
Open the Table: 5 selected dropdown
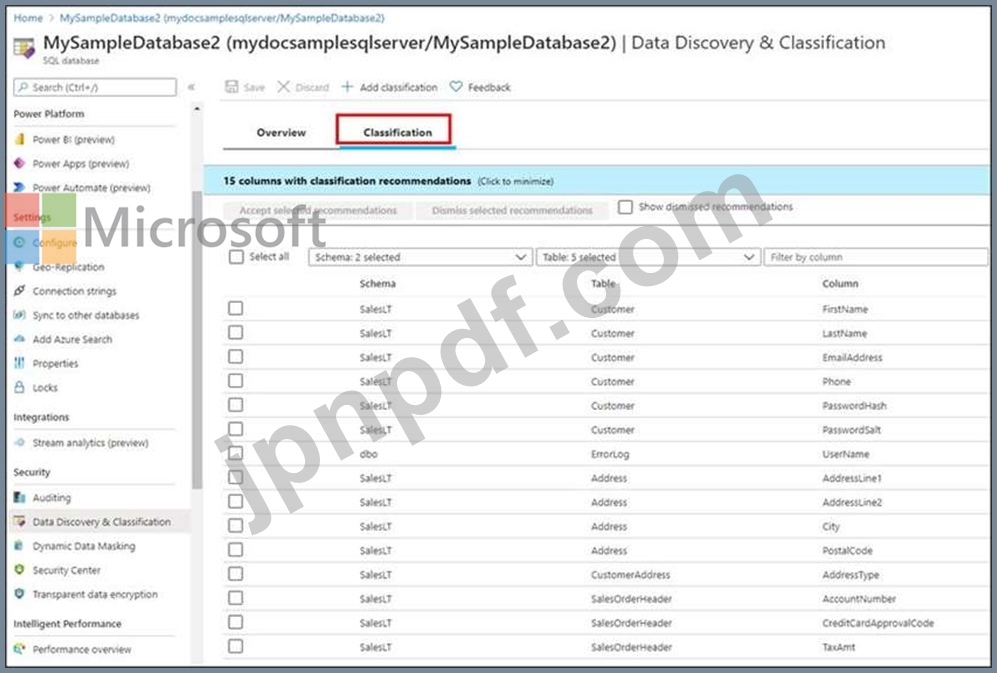[x=648, y=257]
